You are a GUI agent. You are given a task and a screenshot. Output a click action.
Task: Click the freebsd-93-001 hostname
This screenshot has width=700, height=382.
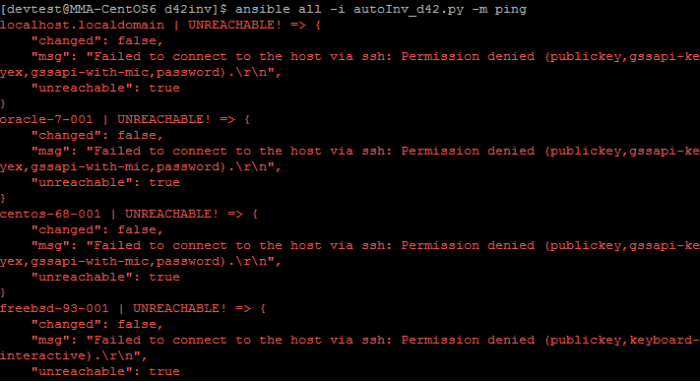[x=54, y=308]
